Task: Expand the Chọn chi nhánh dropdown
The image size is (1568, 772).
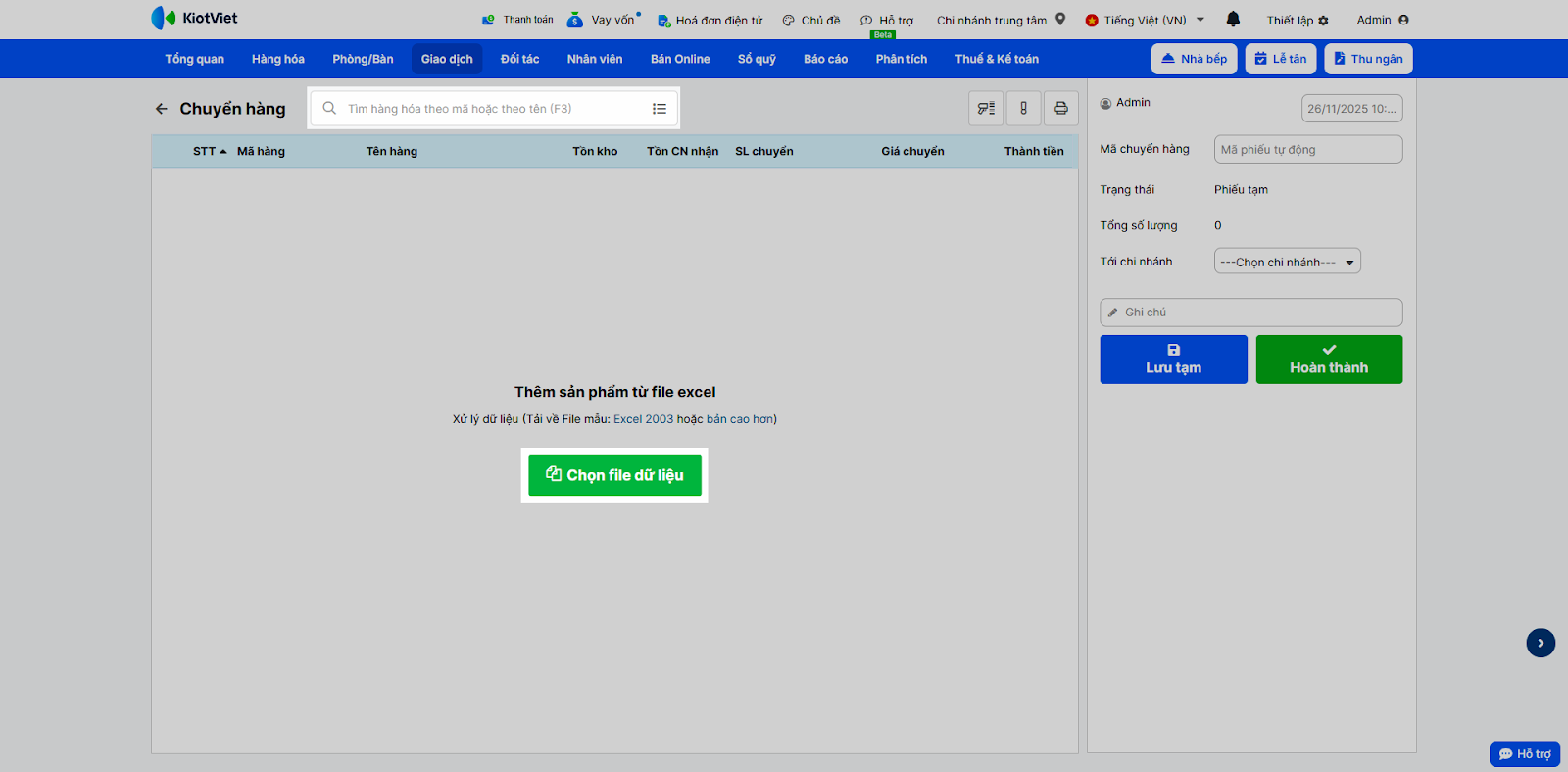Action: click(1288, 262)
